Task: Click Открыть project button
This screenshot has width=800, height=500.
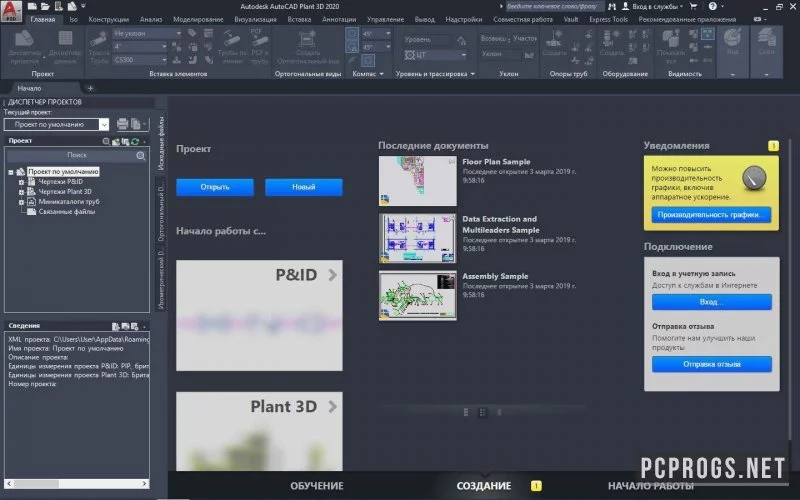Action: tap(215, 187)
